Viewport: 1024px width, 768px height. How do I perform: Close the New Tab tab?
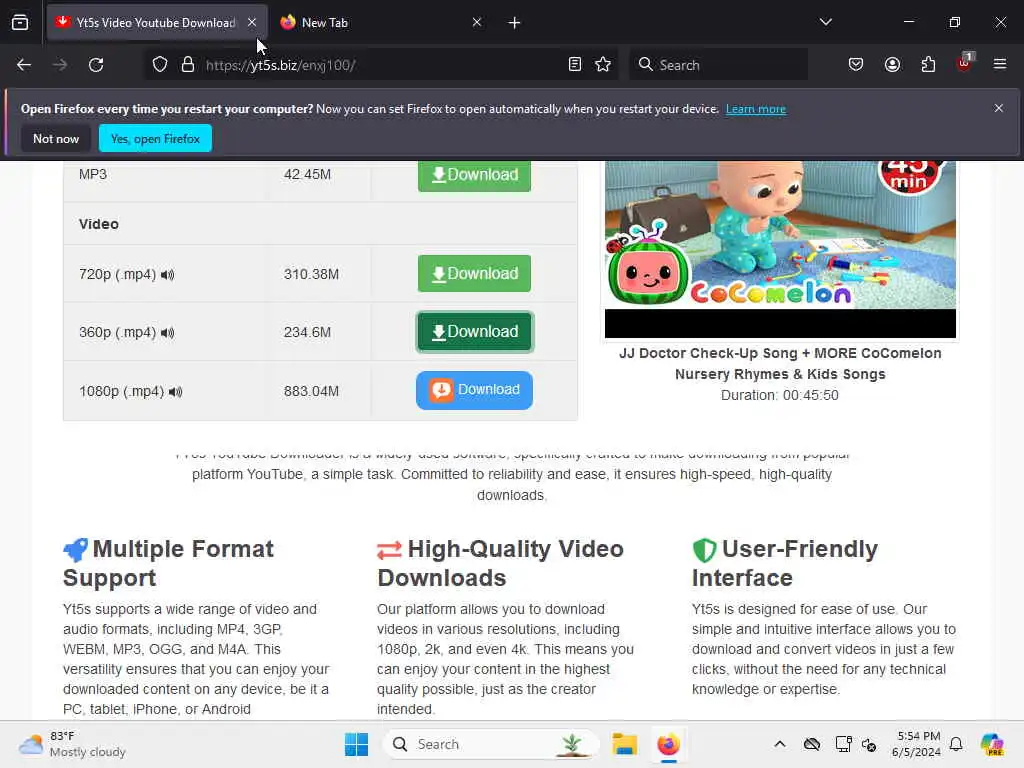click(x=477, y=23)
